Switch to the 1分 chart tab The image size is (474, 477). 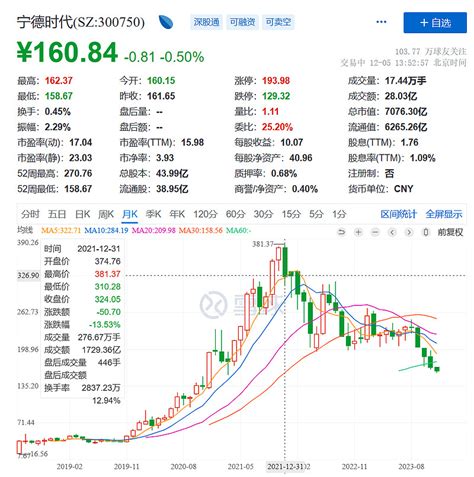[339, 214]
